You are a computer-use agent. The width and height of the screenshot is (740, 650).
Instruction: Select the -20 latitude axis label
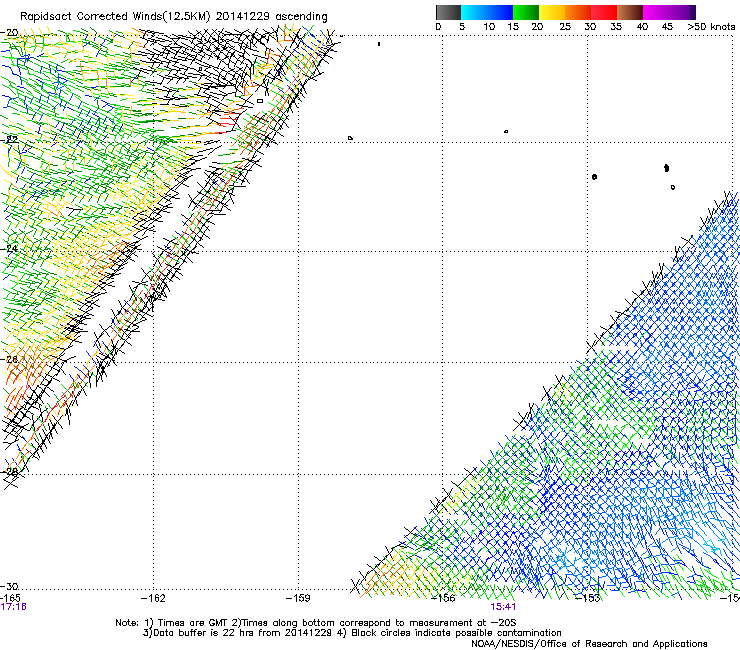(x=9, y=33)
